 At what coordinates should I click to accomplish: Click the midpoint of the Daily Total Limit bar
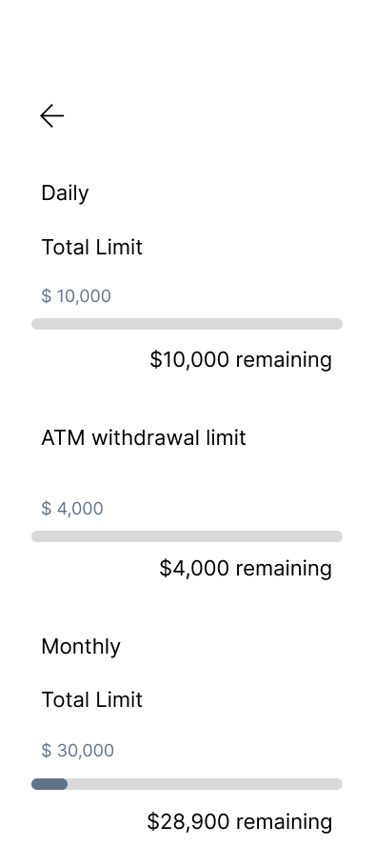point(187,324)
